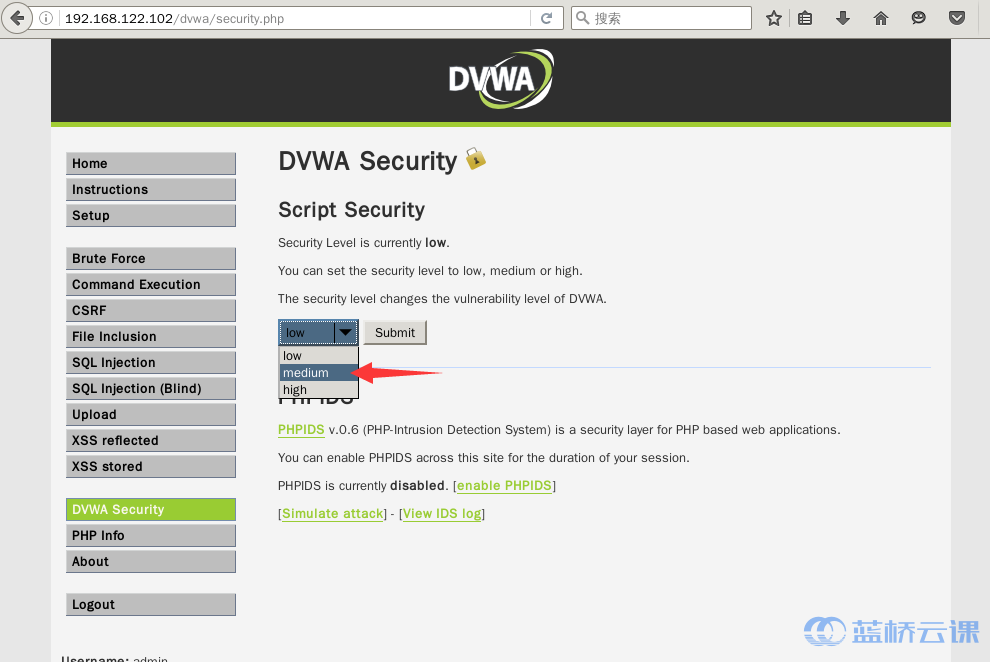990x662 pixels.
Task: Go to CSRF page
Action: [x=151, y=310]
